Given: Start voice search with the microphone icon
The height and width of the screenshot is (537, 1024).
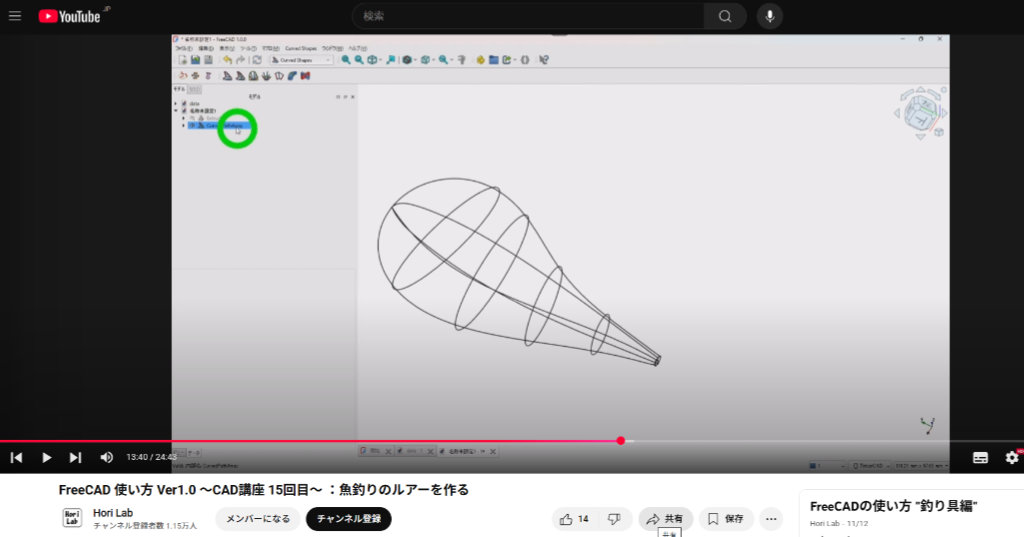Looking at the screenshot, I should [769, 16].
